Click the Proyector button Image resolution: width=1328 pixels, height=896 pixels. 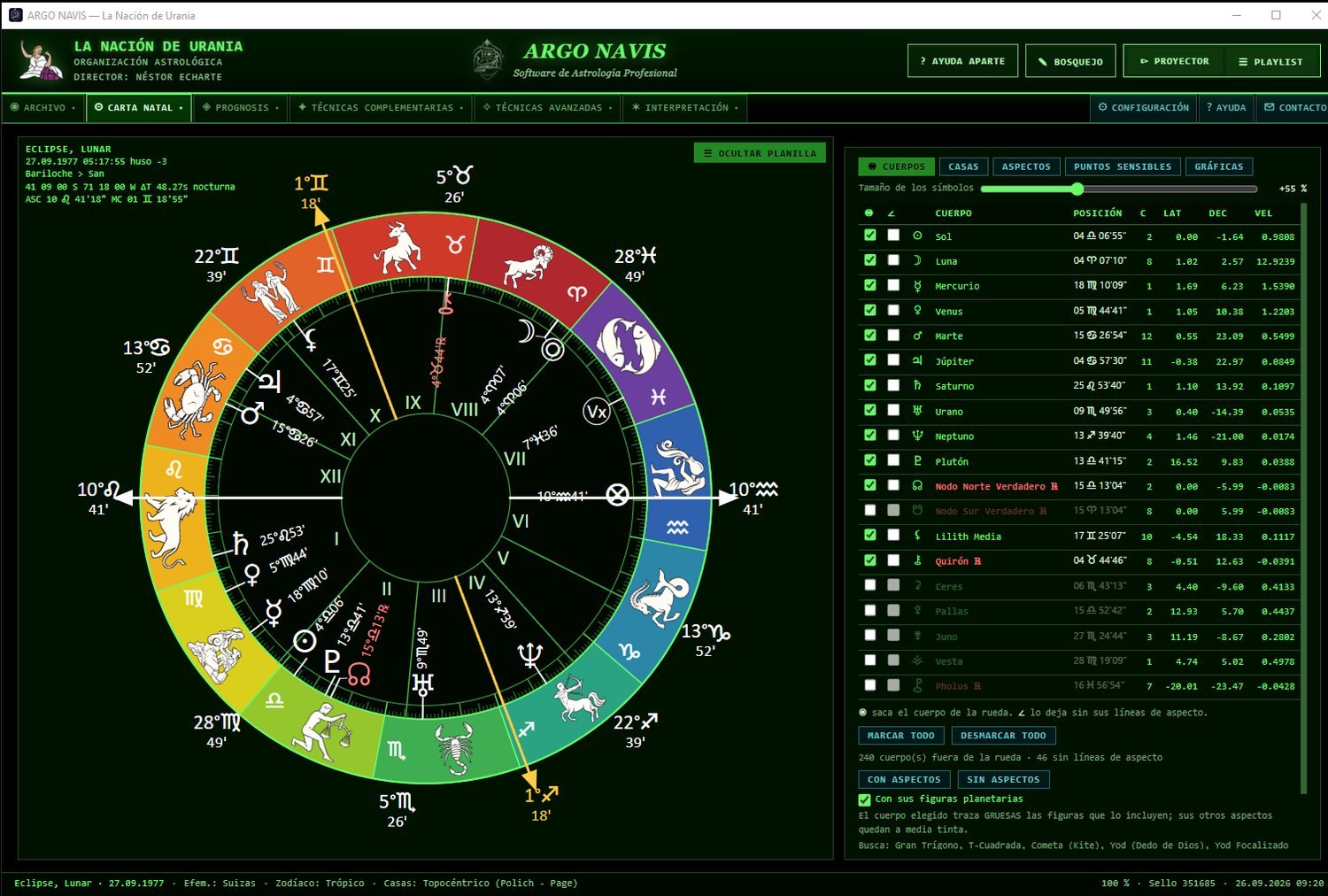pyautogui.click(x=1174, y=61)
